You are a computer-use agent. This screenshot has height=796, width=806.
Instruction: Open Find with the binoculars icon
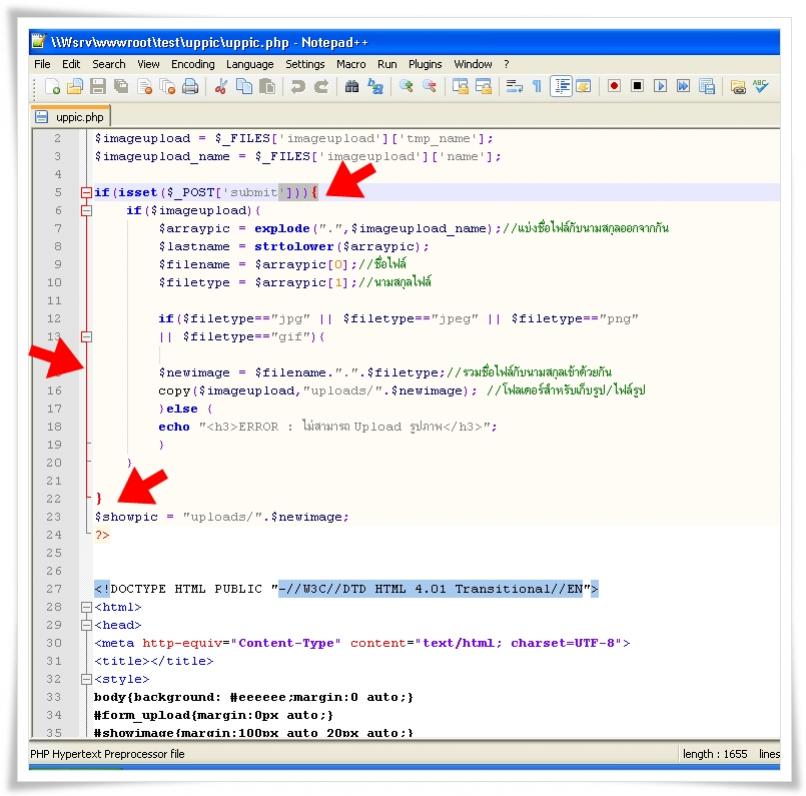(352, 86)
